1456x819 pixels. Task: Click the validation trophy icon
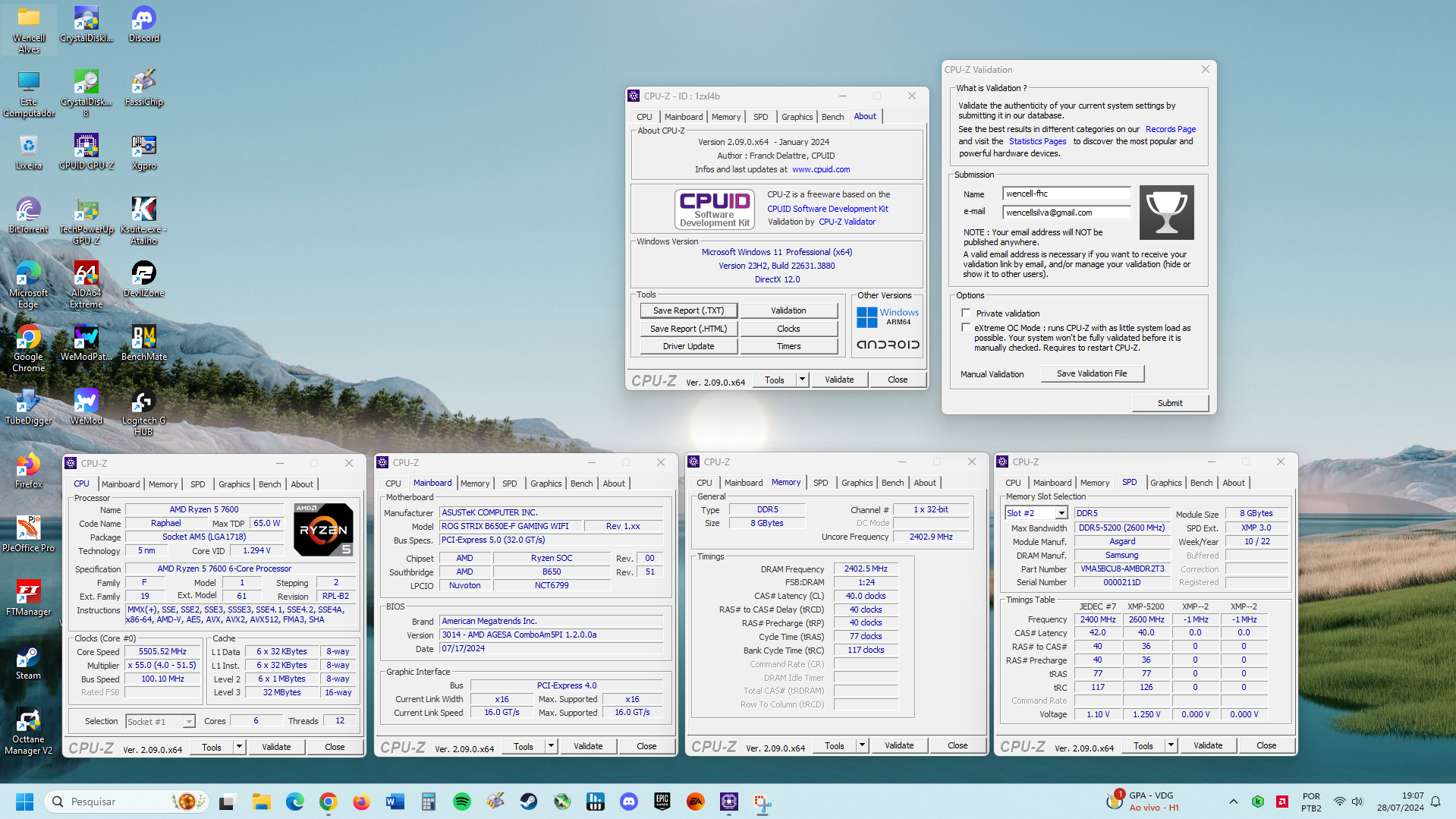1166,213
